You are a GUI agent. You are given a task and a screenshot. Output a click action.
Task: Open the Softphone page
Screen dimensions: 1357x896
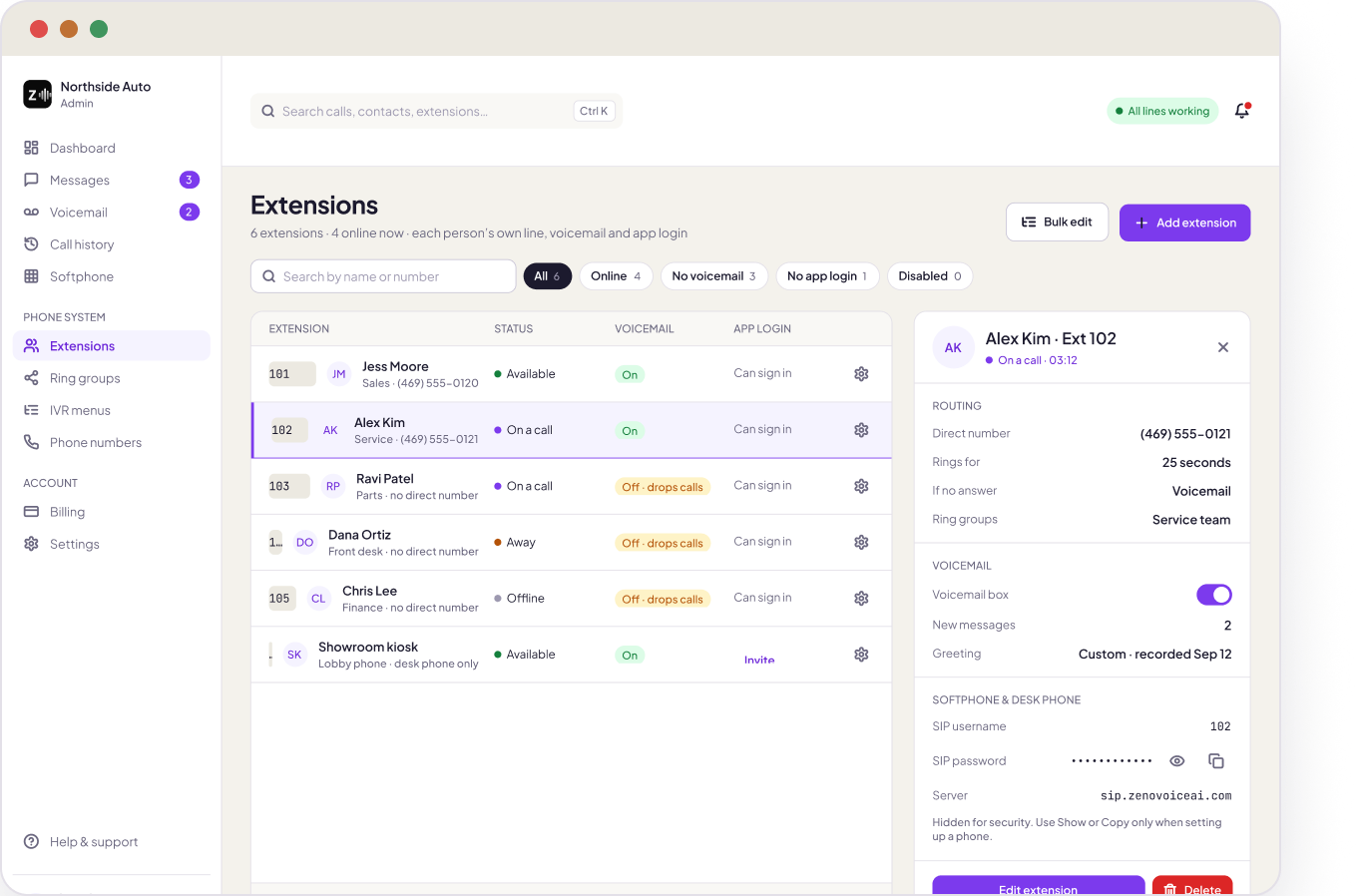(112, 276)
